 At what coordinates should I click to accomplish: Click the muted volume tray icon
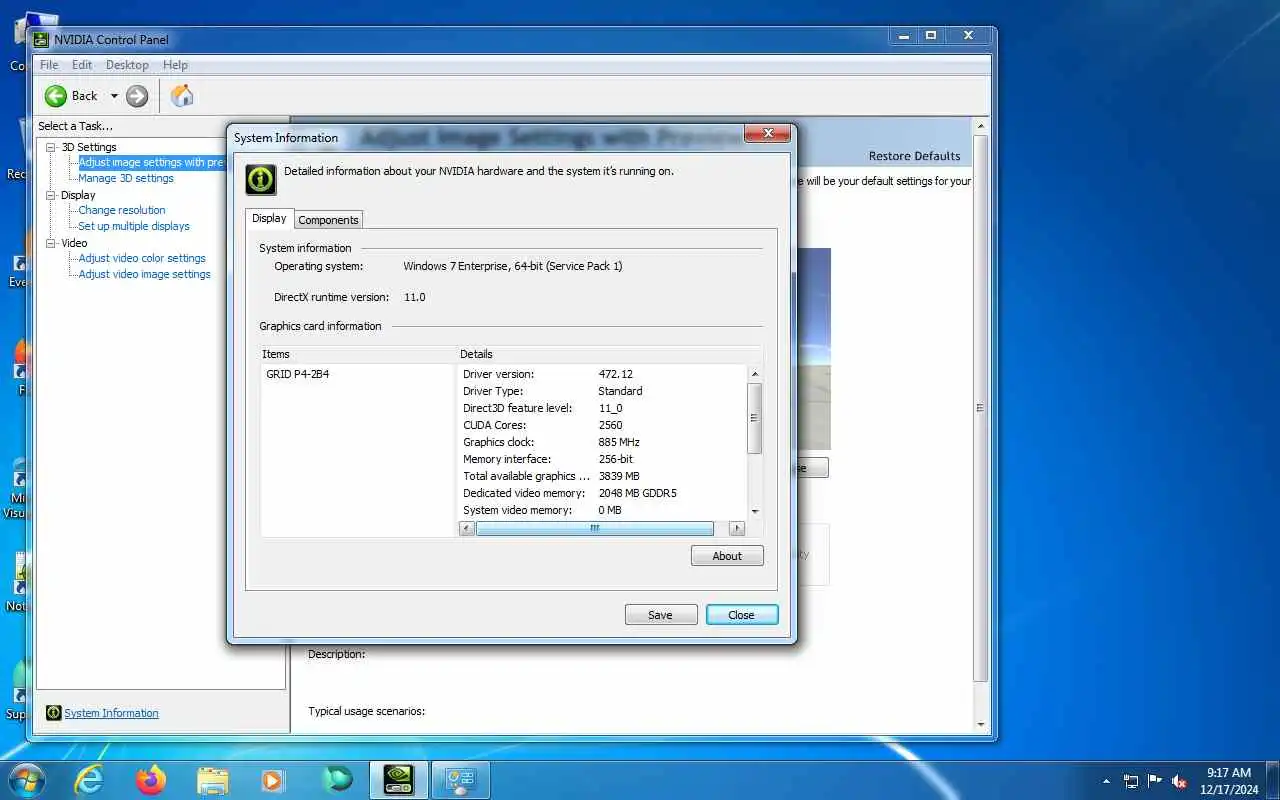pos(1180,781)
